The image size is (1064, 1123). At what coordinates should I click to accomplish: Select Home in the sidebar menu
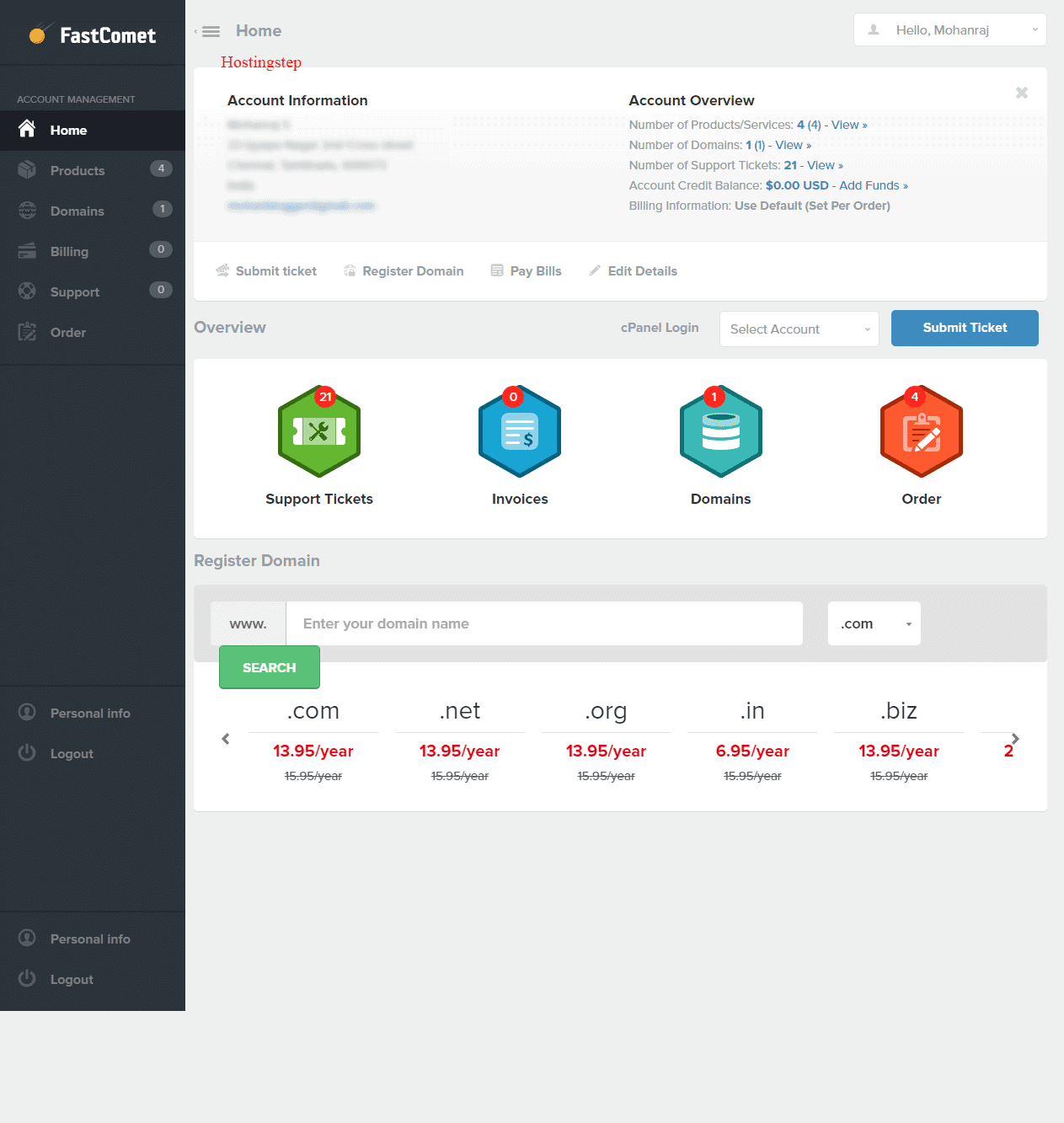[93, 131]
